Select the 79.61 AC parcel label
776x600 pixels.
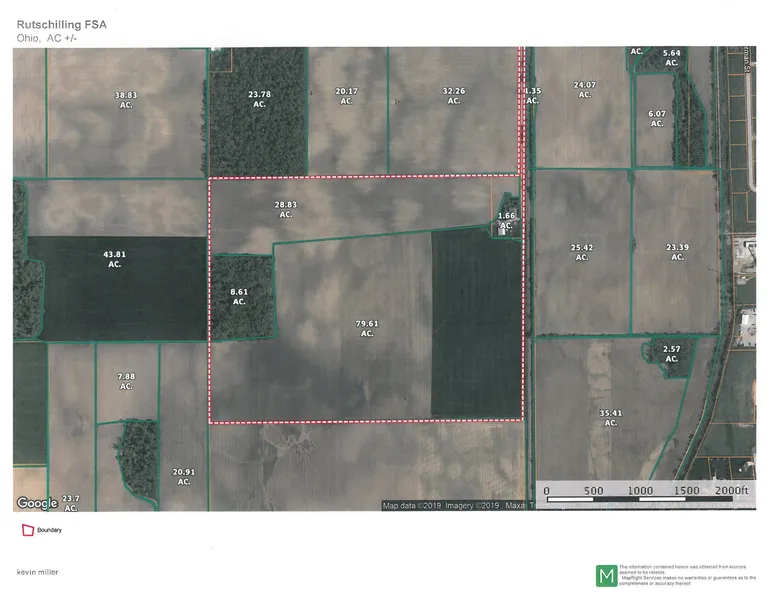coord(367,328)
